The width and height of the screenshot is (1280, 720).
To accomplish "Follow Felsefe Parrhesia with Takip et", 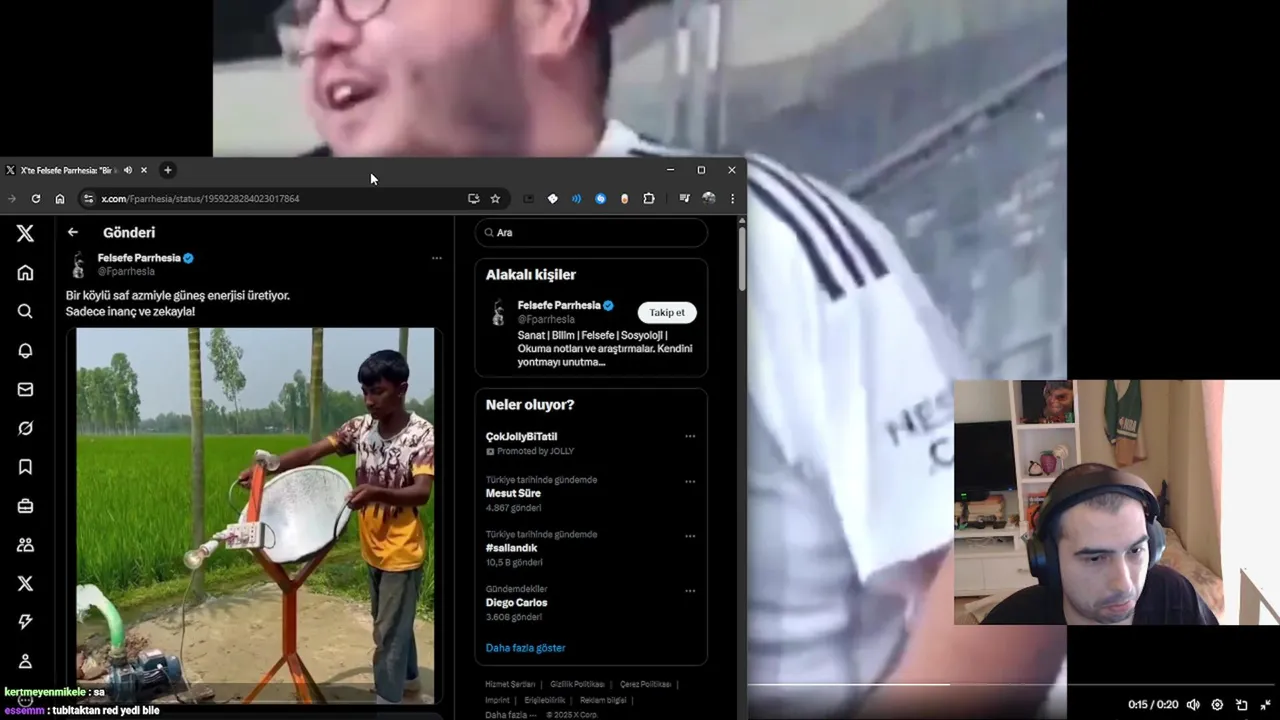I will click(x=667, y=312).
